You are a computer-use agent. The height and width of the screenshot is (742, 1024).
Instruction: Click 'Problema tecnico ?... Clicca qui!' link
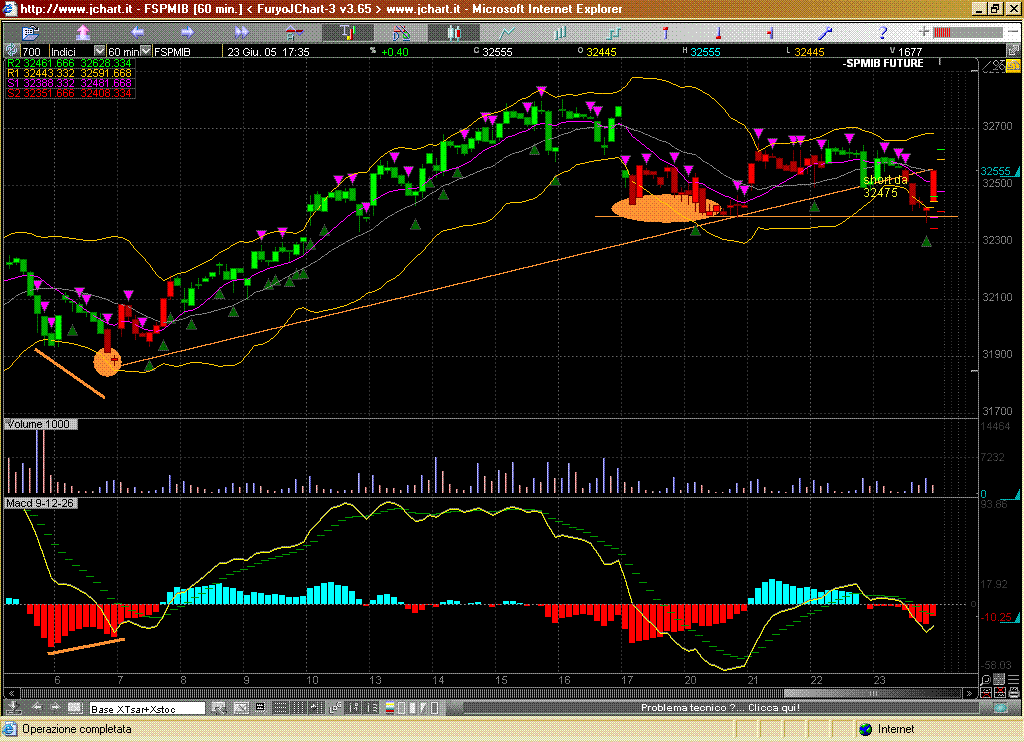(720, 708)
